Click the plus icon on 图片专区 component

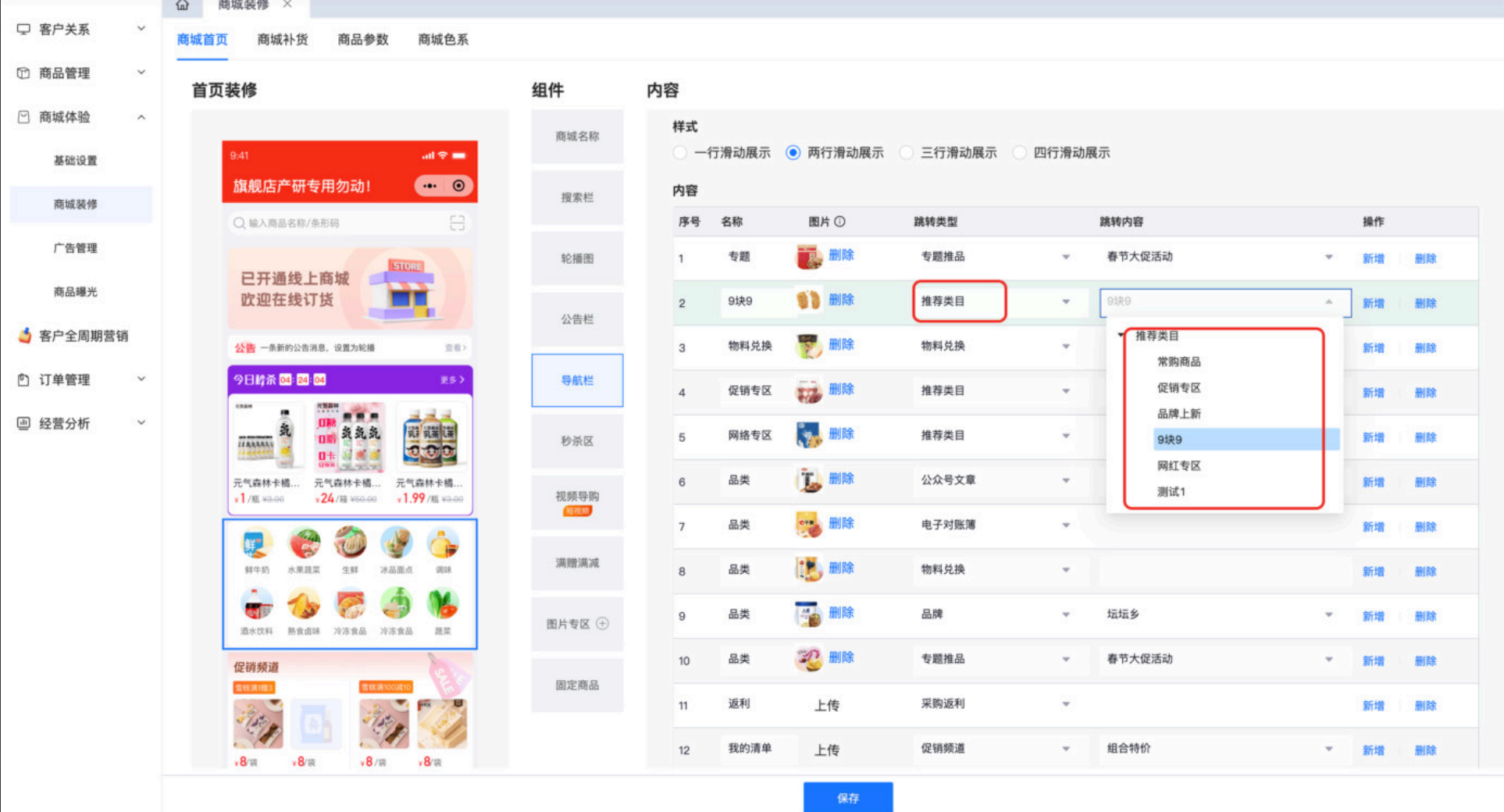click(x=602, y=624)
